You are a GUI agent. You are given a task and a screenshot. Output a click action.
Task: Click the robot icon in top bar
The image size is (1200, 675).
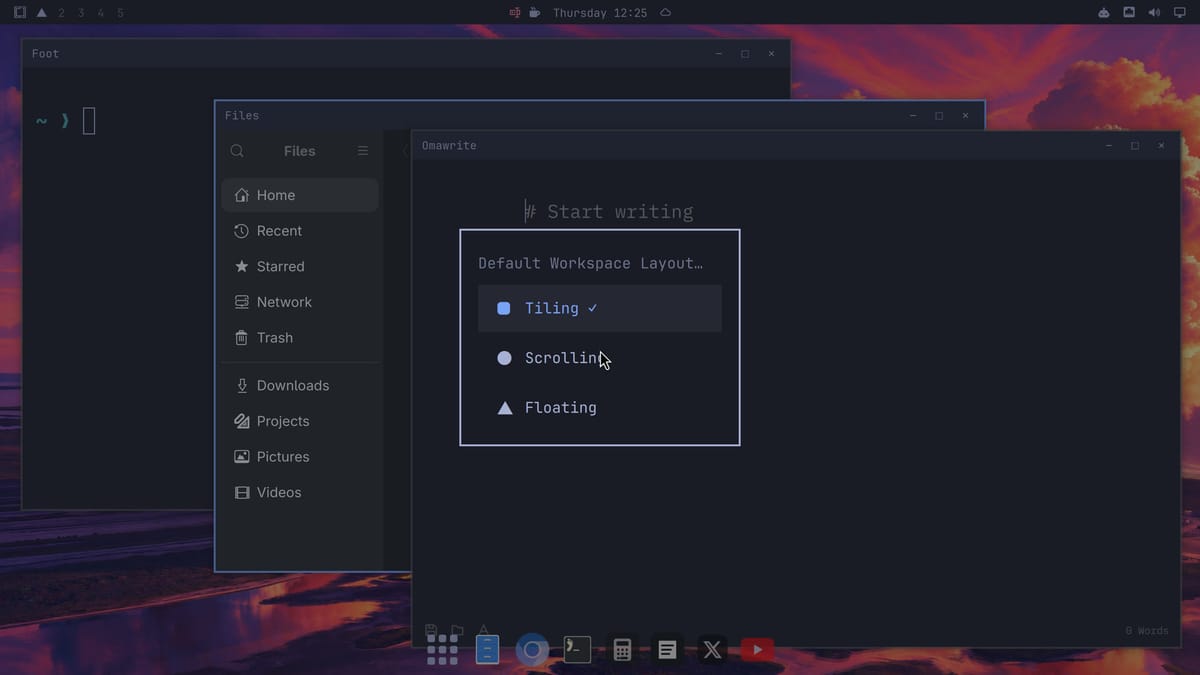click(x=1103, y=13)
